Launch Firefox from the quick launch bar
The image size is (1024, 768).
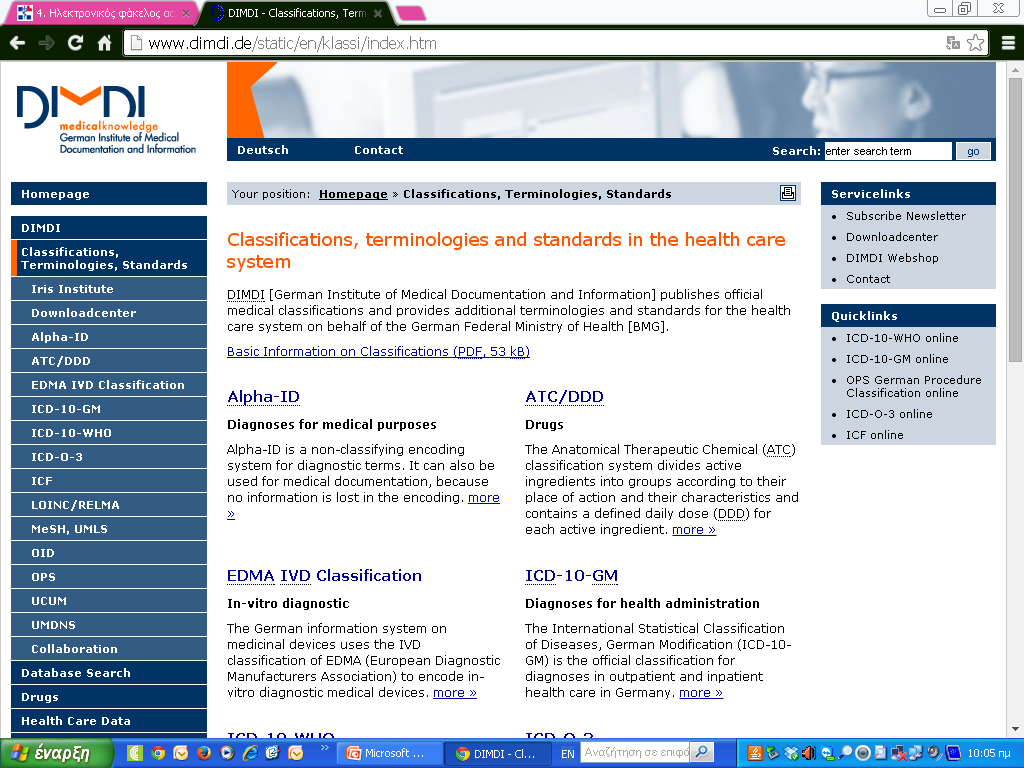click(204, 753)
